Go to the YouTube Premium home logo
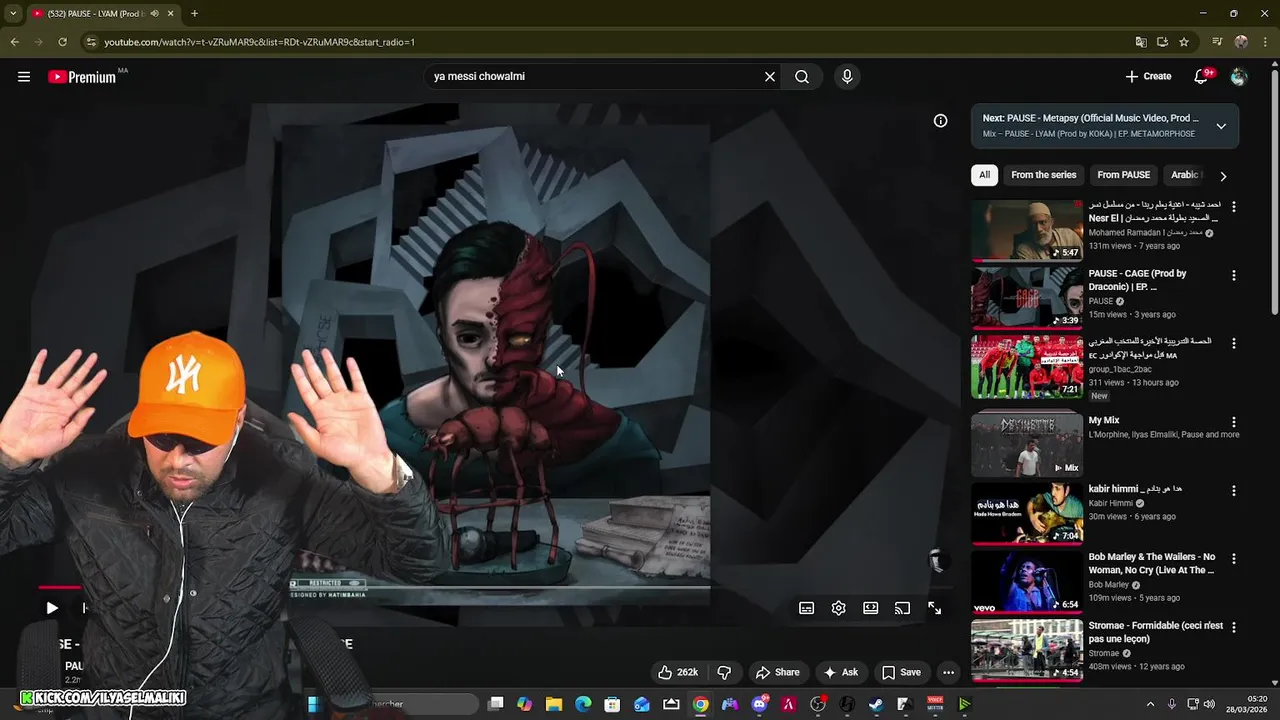 click(x=84, y=77)
